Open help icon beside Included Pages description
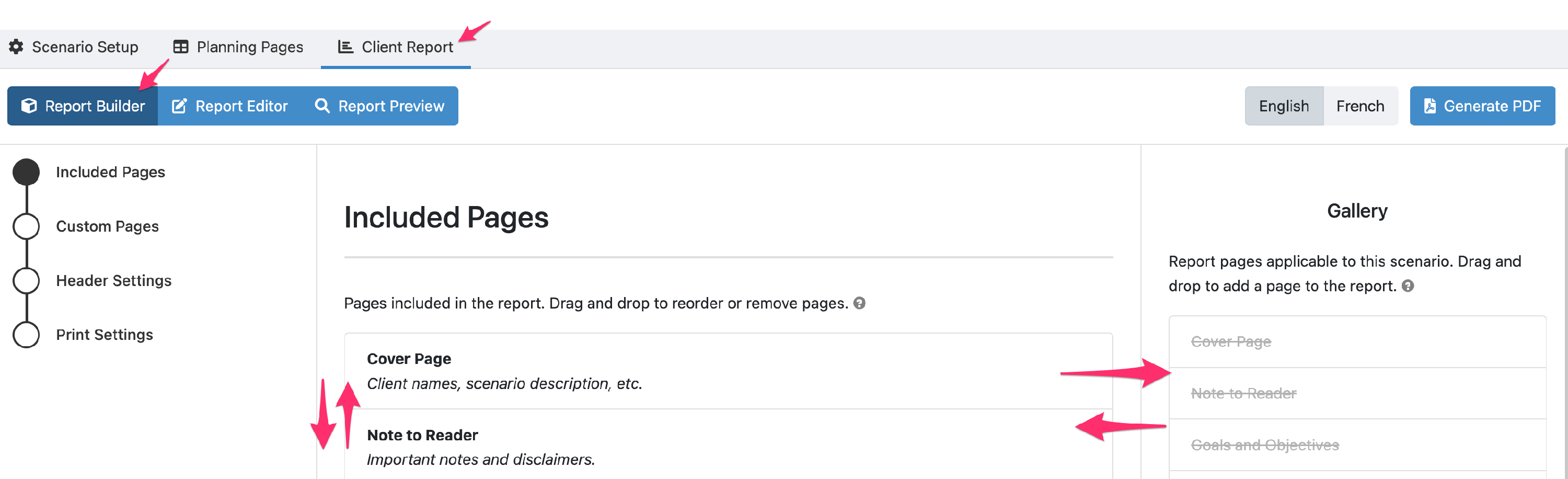The image size is (1568, 479). pos(859,303)
